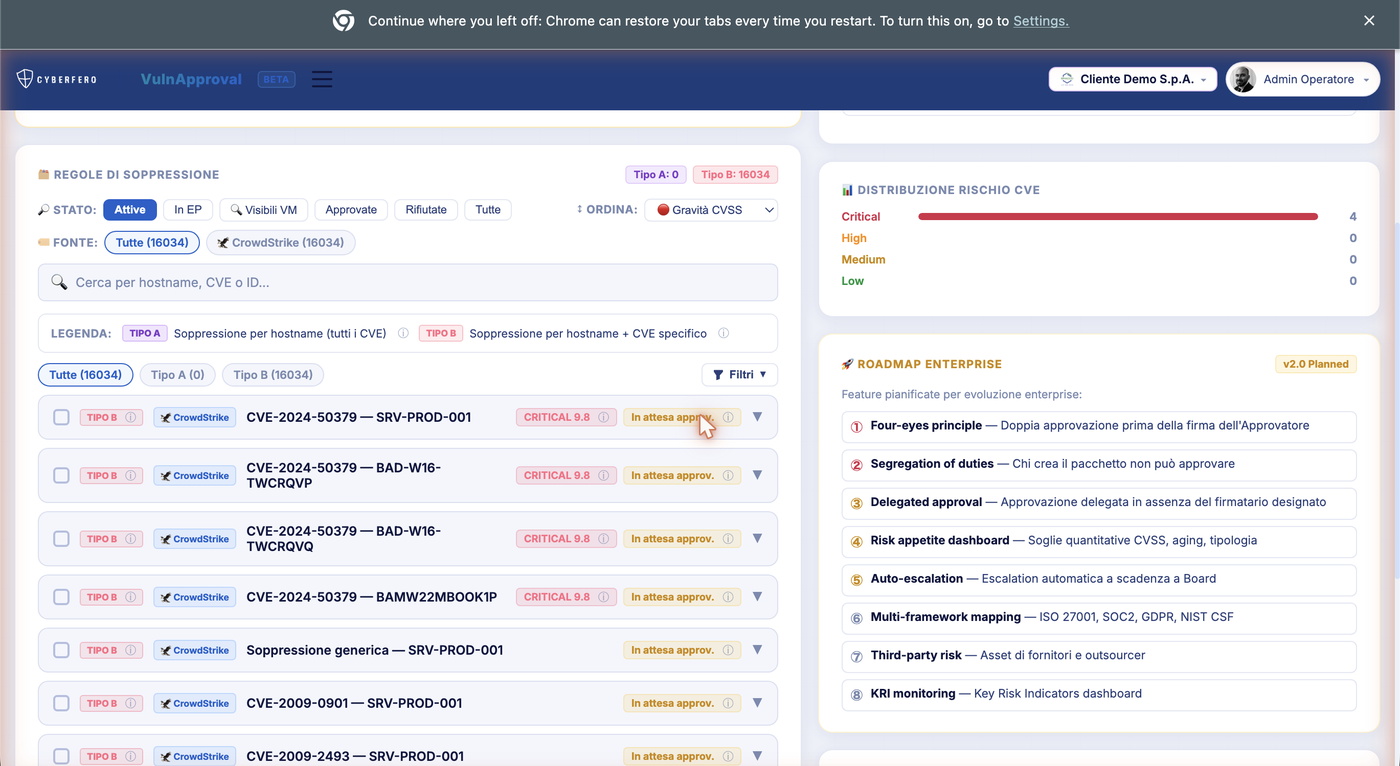The width and height of the screenshot is (1400, 766).
Task: Click info icon beside TIPO B on CVE-2009-0901 row
Action: 131,703
